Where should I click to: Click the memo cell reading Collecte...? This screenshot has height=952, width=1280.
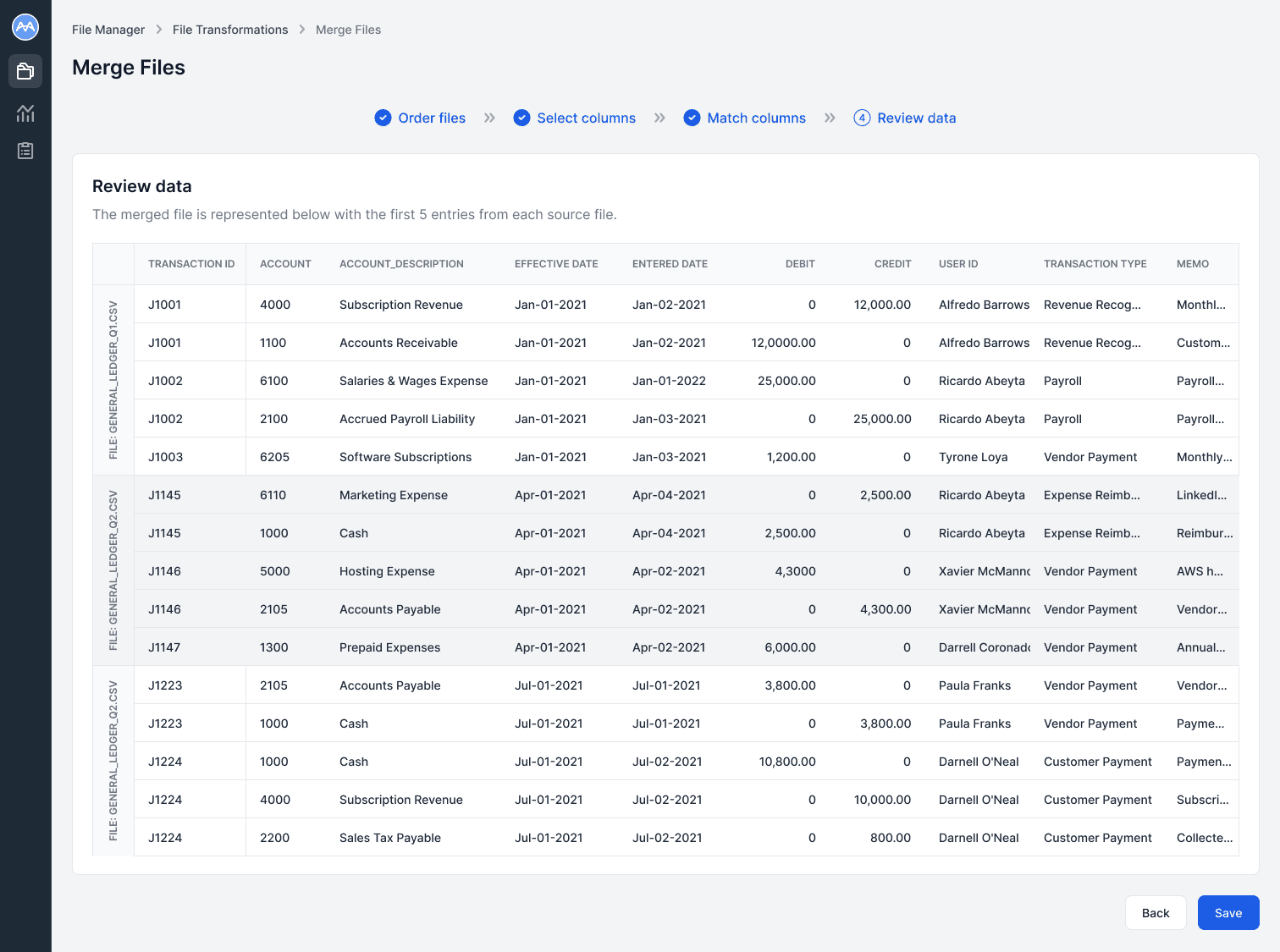tap(1205, 838)
